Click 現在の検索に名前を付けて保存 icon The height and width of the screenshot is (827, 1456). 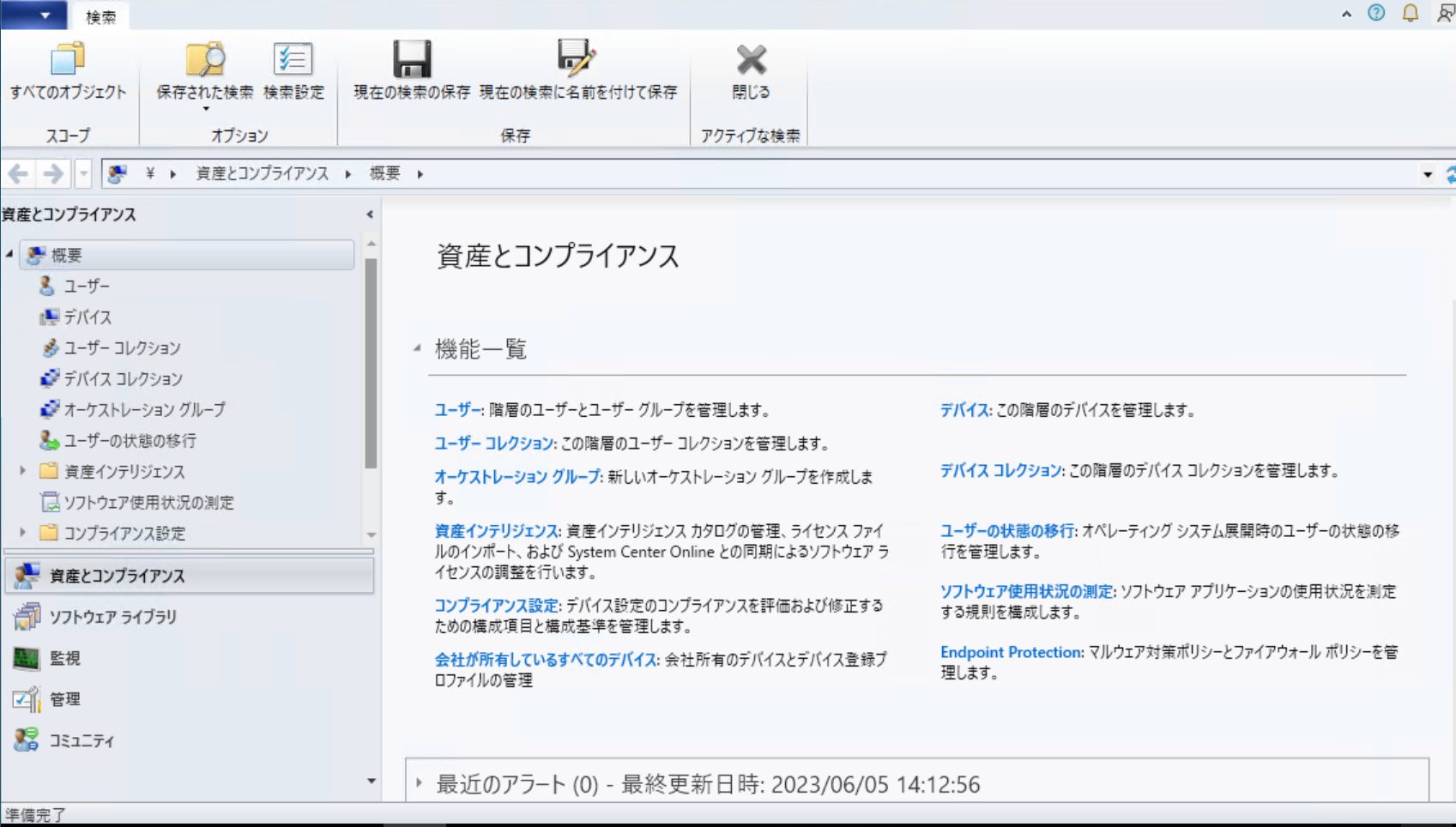[577, 60]
